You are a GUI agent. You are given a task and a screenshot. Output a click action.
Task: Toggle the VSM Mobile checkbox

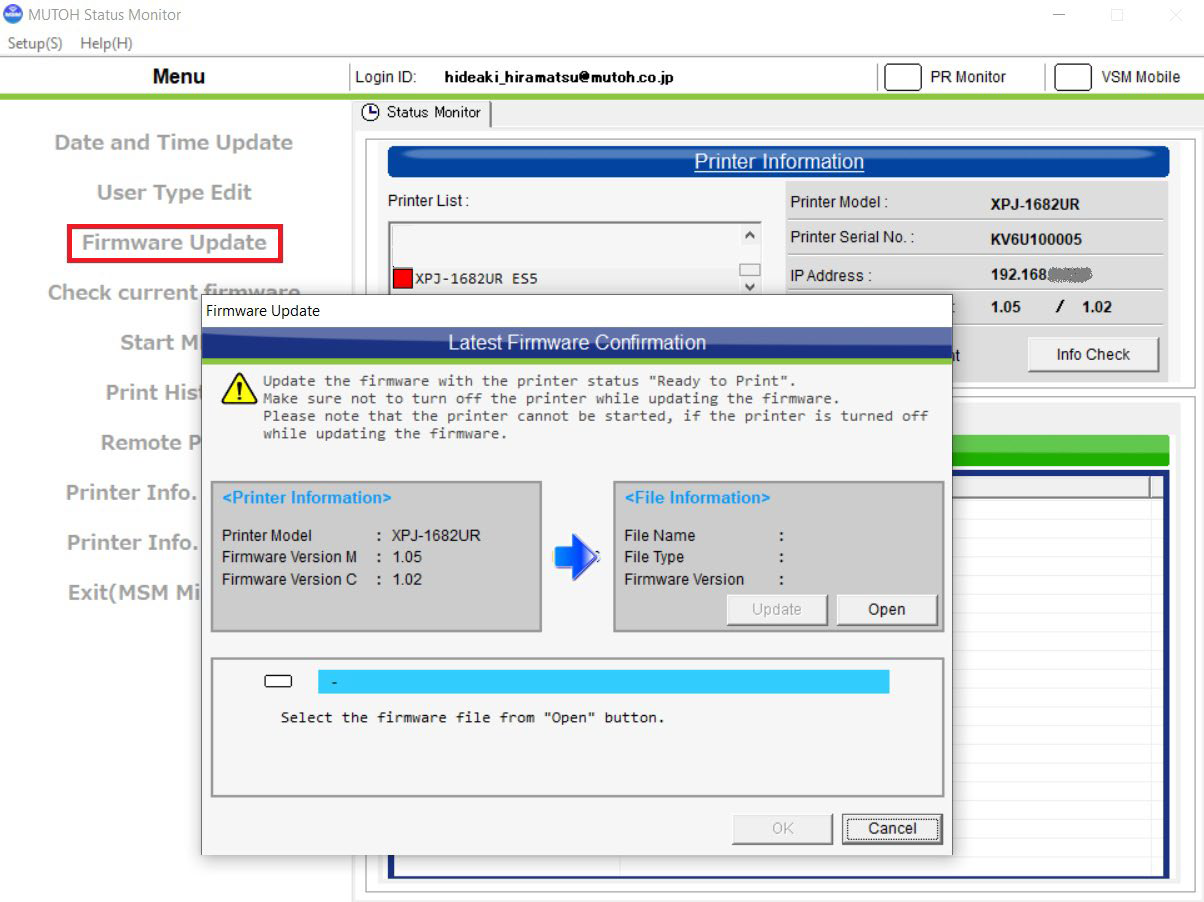[x=1072, y=77]
